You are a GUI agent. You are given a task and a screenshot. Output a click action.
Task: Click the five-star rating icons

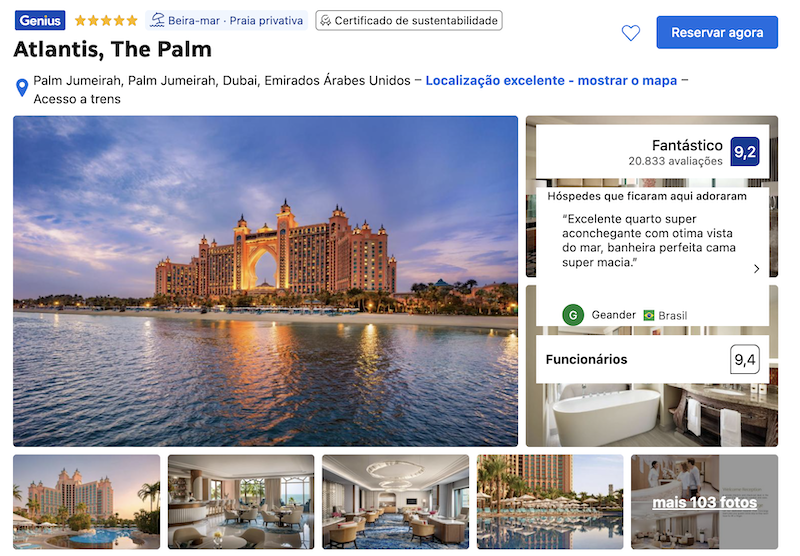tap(106, 20)
